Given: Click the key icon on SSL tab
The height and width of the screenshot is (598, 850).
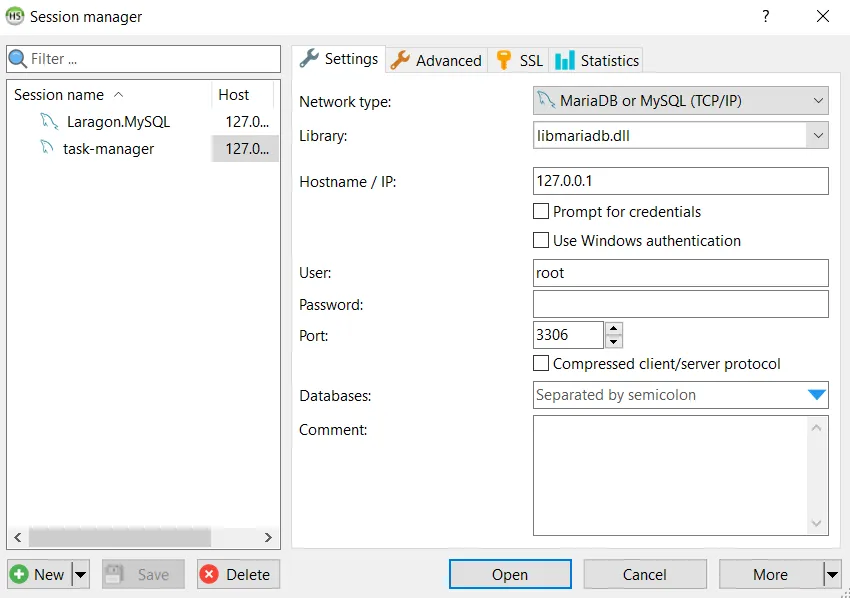Looking at the screenshot, I should pos(504,60).
